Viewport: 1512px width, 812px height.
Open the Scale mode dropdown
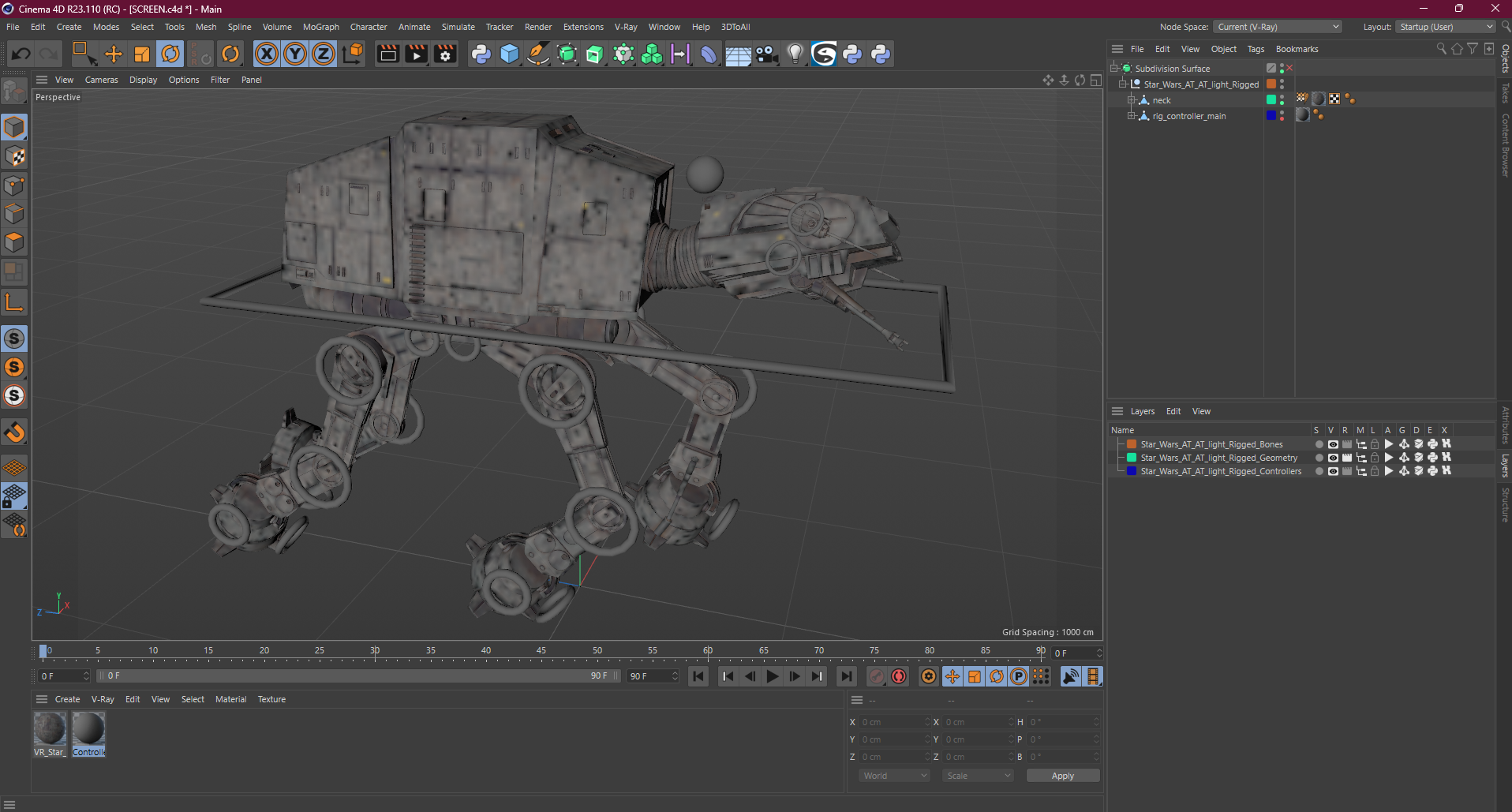coord(979,776)
